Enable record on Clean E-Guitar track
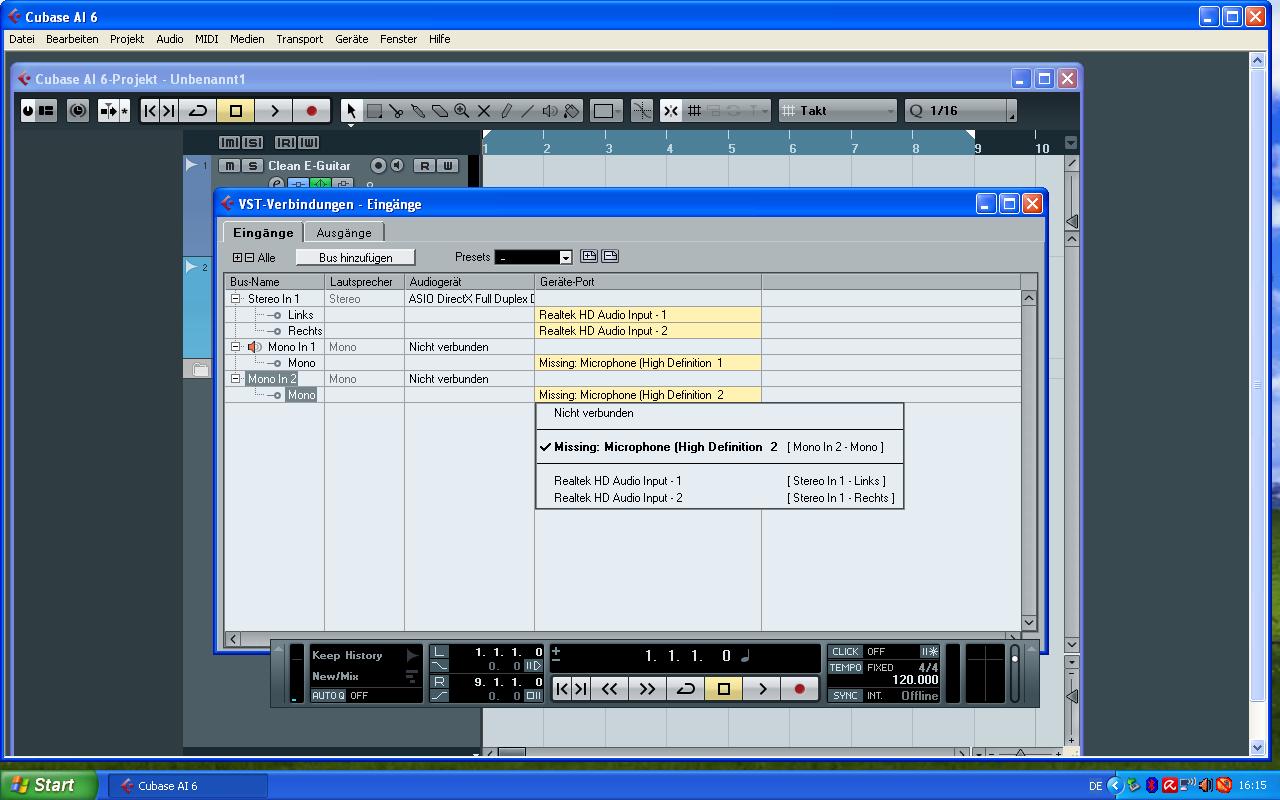The height and width of the screenshot is (800, 1280). click(378, 166)
